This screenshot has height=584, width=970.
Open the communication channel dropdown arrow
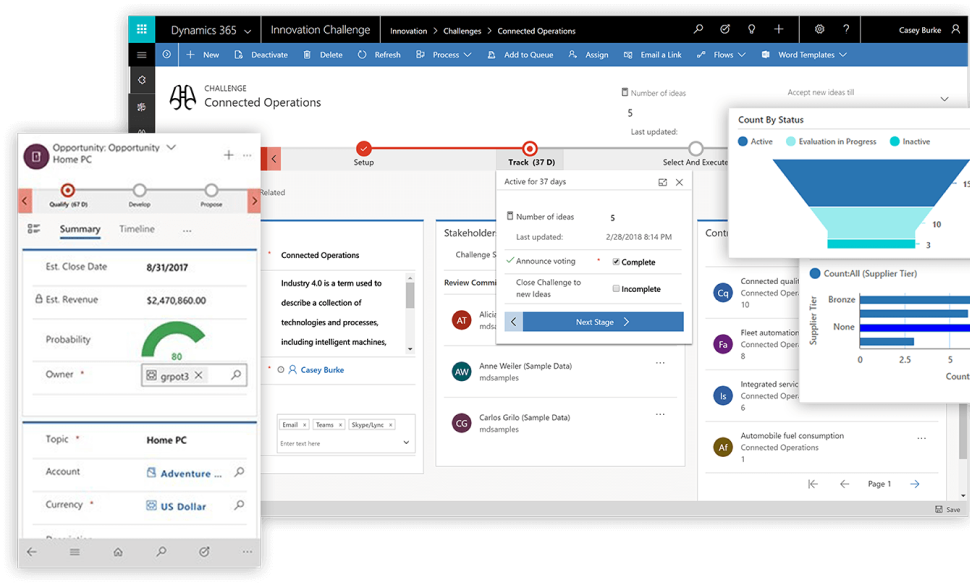tap(406, 442)
